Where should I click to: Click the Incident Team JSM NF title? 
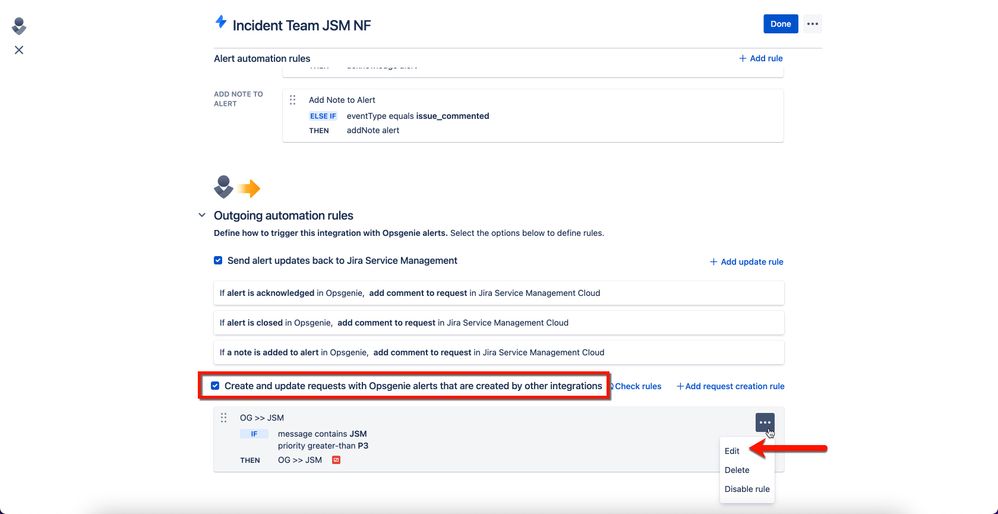(302, 25)
